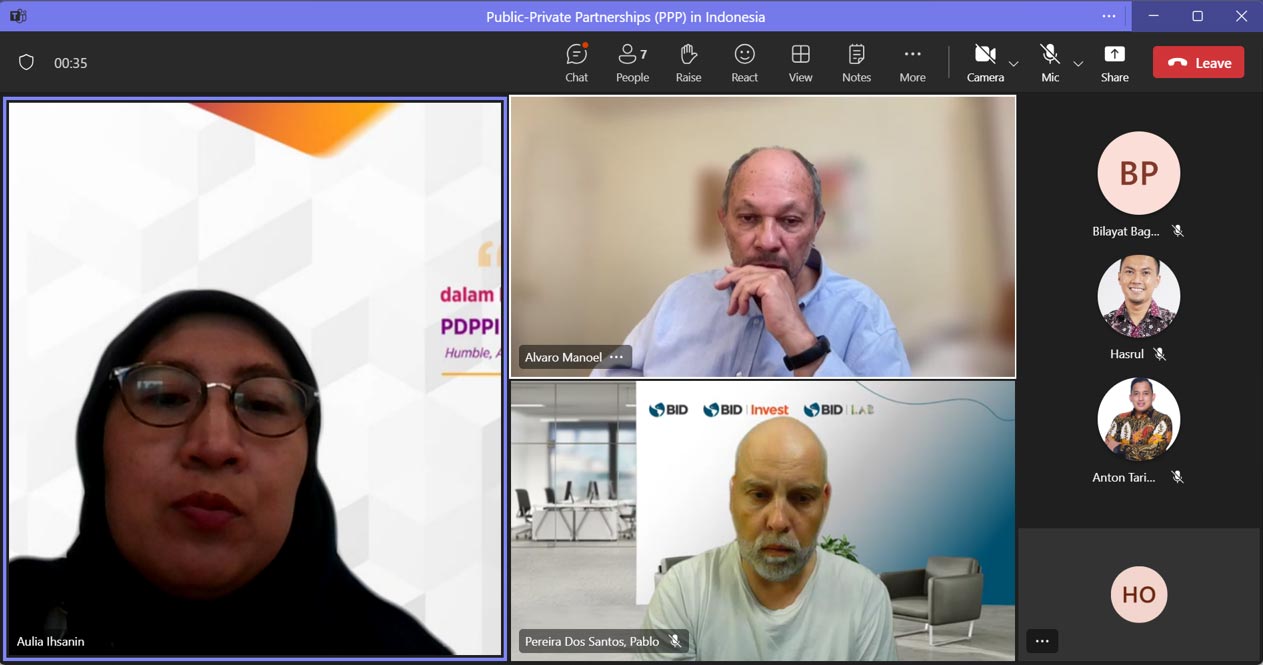Turn on the Camera
This screenshot has height=665, width=1263.
(985, 62)
